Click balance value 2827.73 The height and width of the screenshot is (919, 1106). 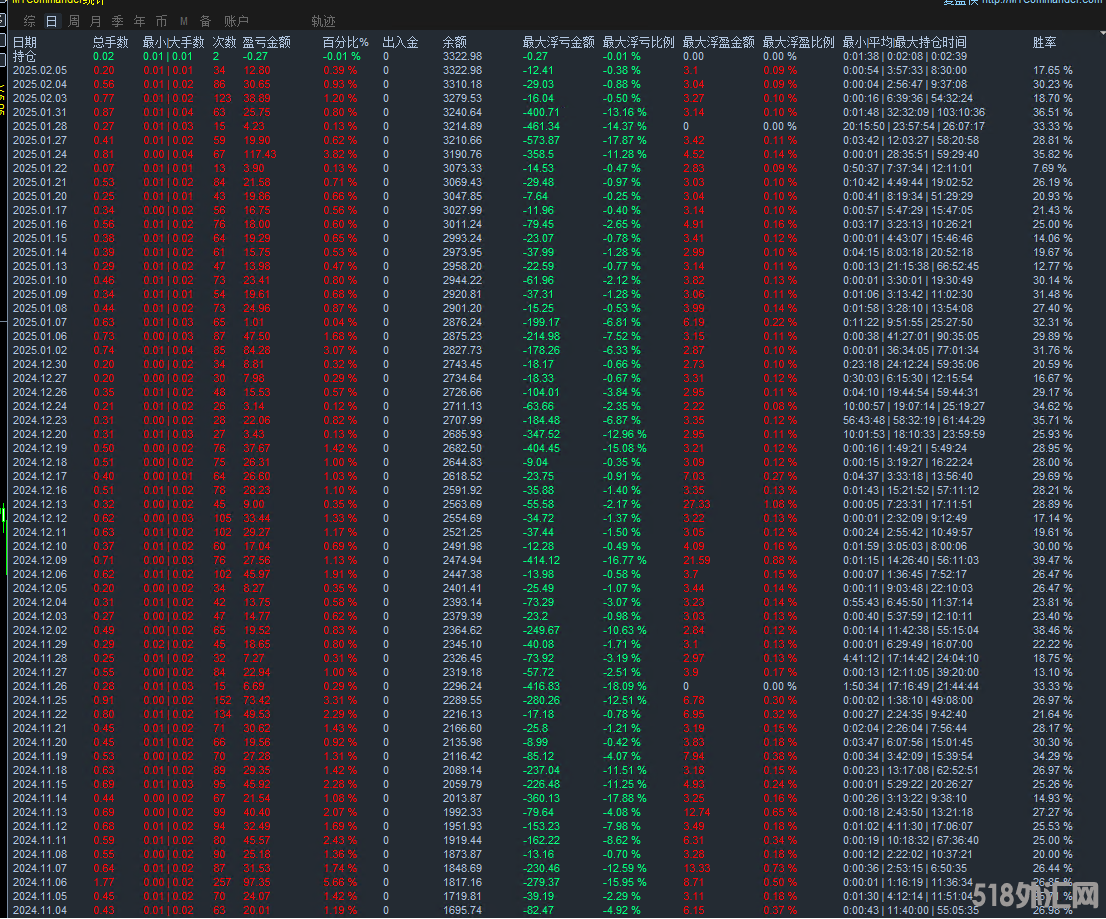pyautogui.click(x=463, y=351)
